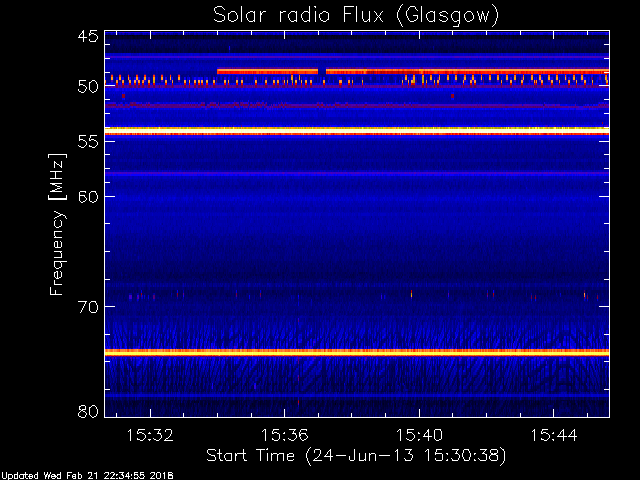Click the 50 frequency tick label
640x480 pixels.
(x=88, y=87)
